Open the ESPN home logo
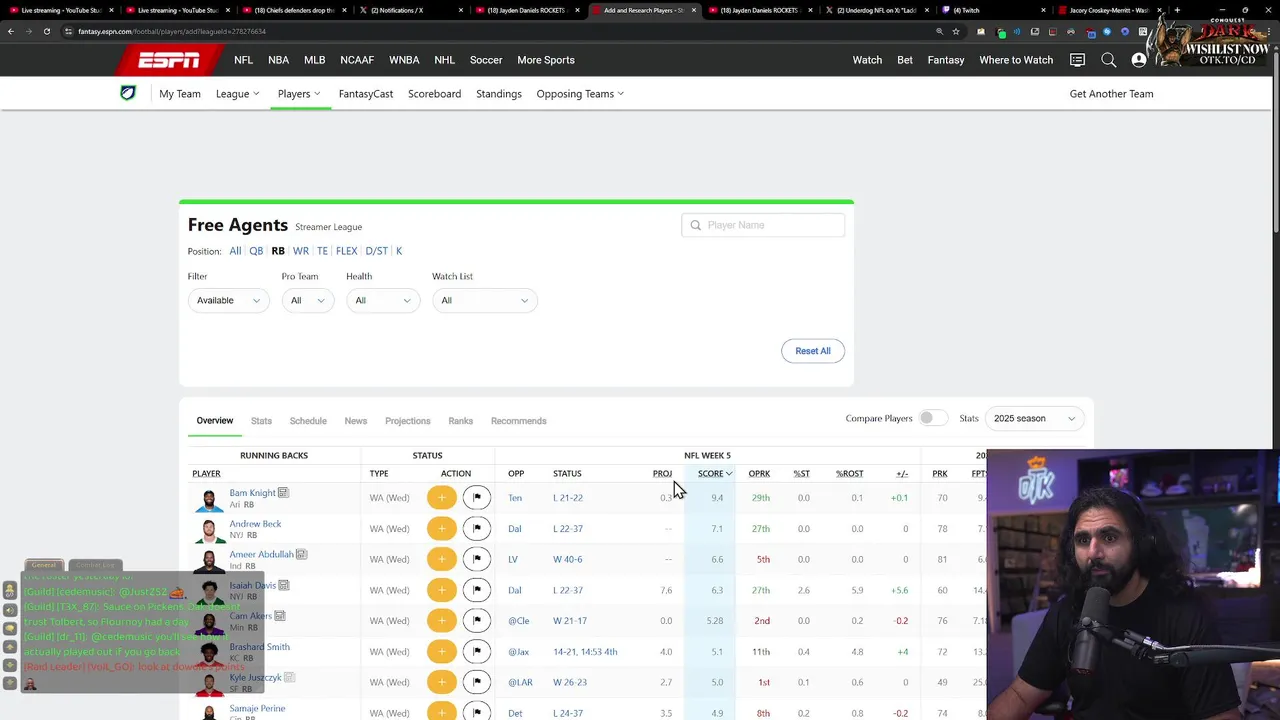The image size is (1280, 720). tap(168, 60)
